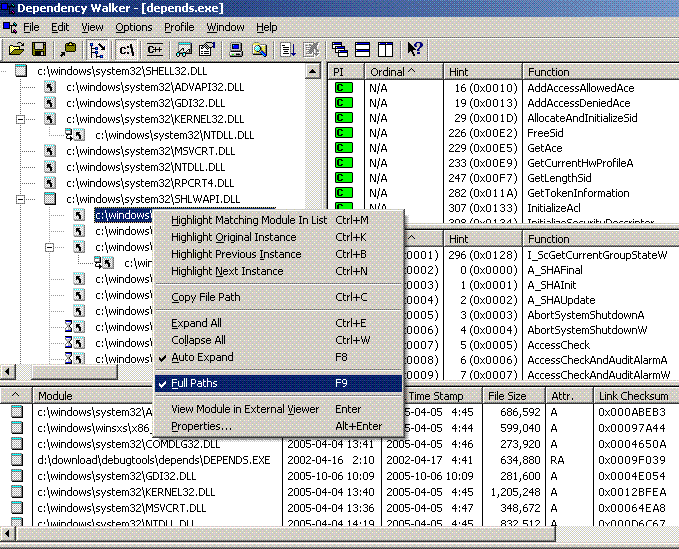
Task: Open the Profile menu
Action: pos(179,27)
